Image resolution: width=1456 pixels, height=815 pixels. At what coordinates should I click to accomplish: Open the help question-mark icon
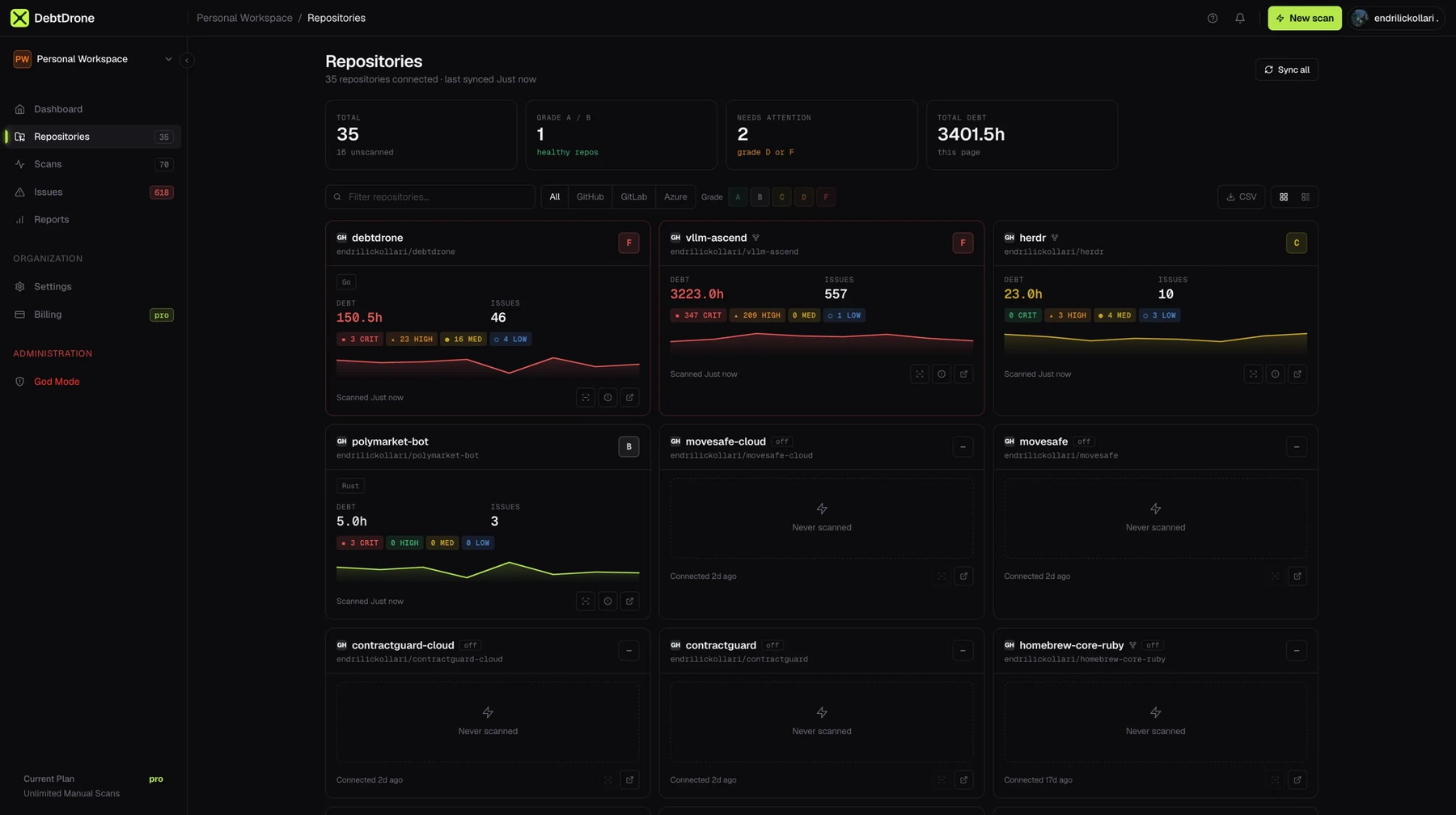point(1212,18)
